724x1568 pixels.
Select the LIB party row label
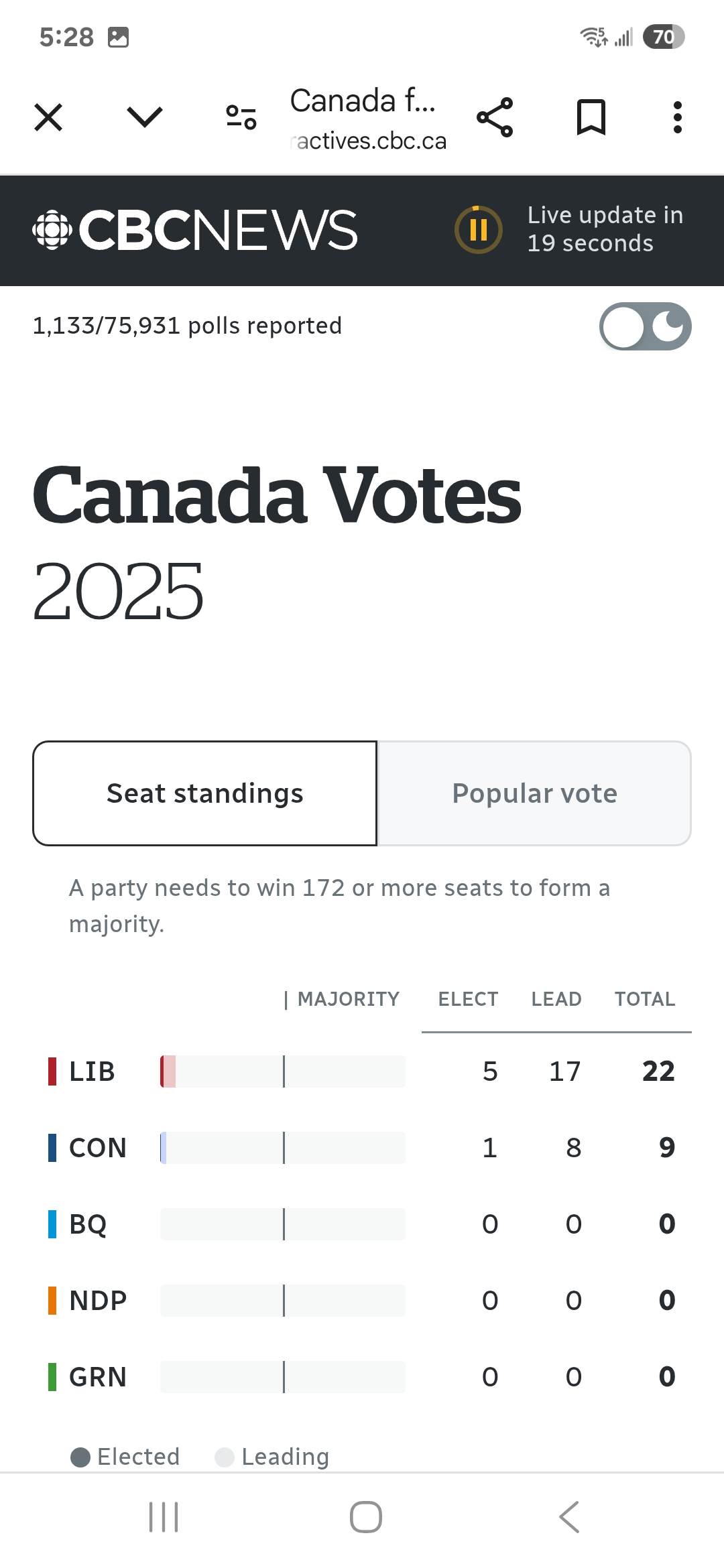point(92,1071)
